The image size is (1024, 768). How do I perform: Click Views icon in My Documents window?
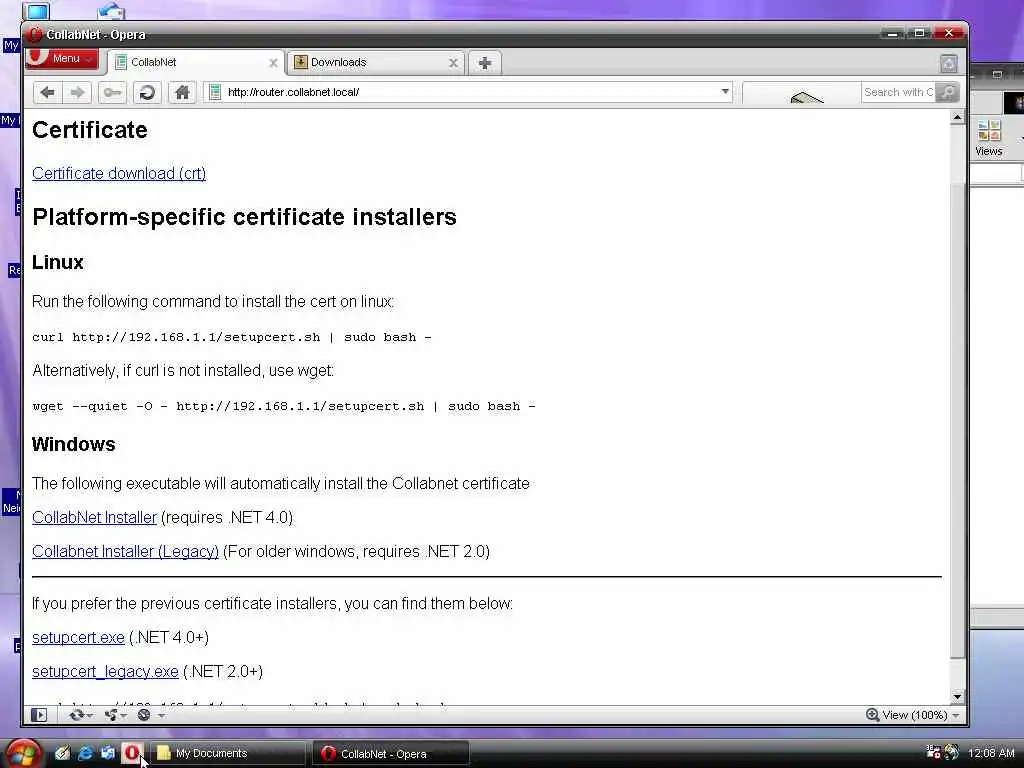point(989,138)
